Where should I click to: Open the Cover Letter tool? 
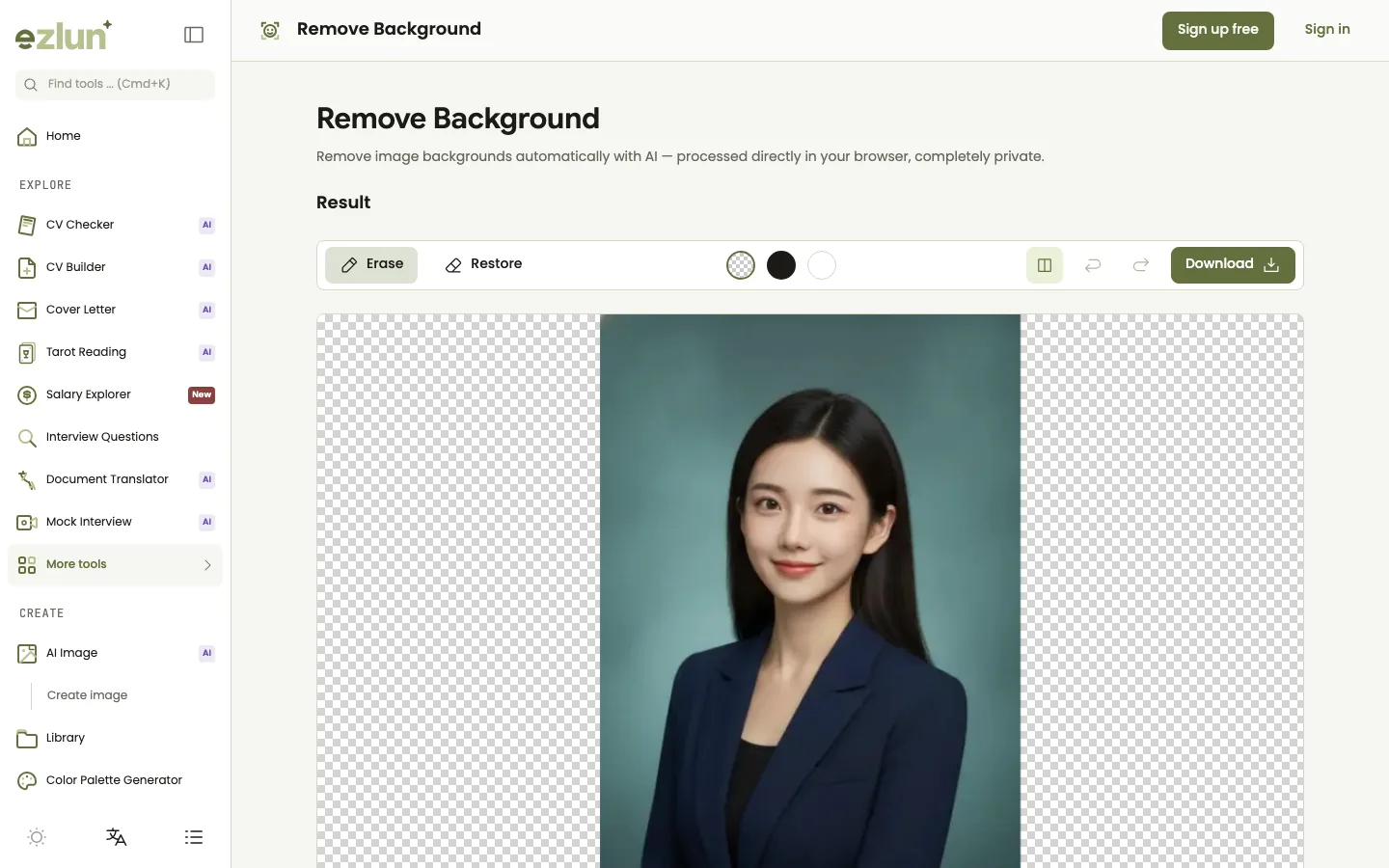(115, 310)
